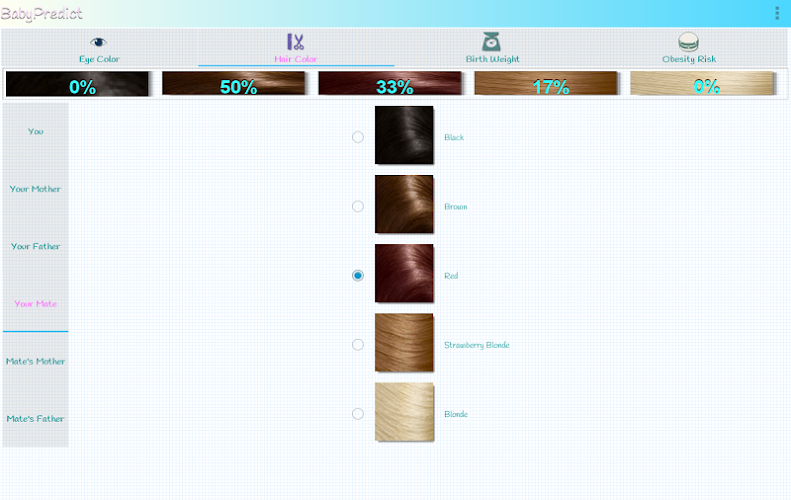Click the strawberry blonde hair swatch image
Viewport: 791px width, 500px height.
(x=404, y=343)
